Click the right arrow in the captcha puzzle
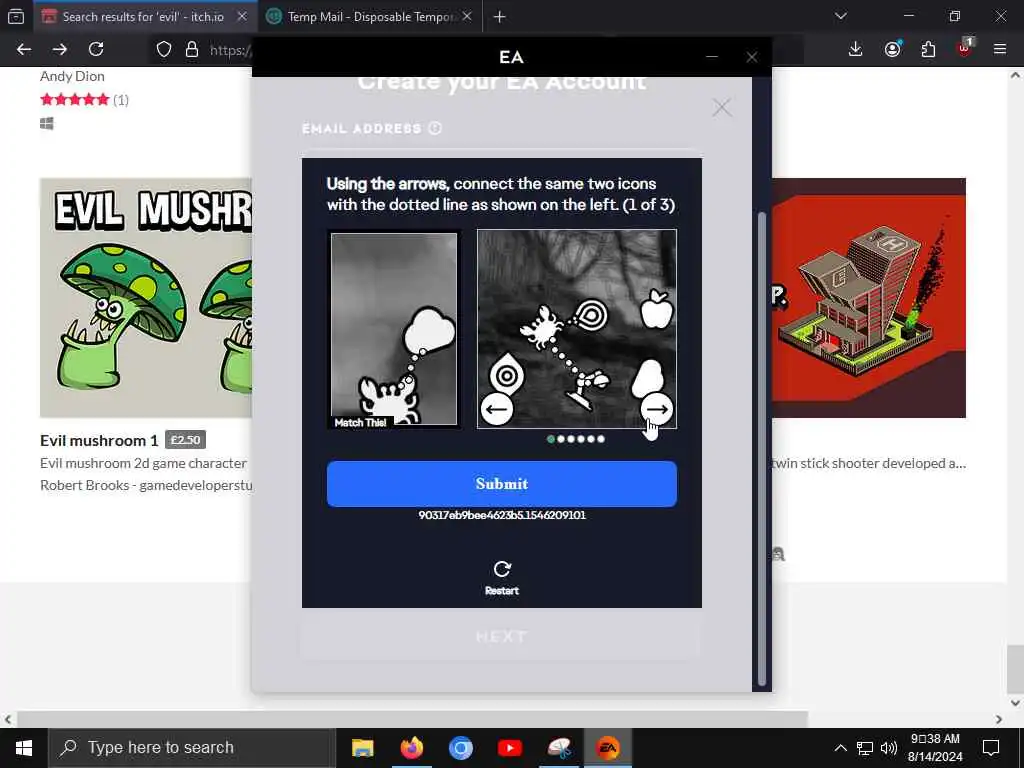1024x768 pixels. coord(657,409)
